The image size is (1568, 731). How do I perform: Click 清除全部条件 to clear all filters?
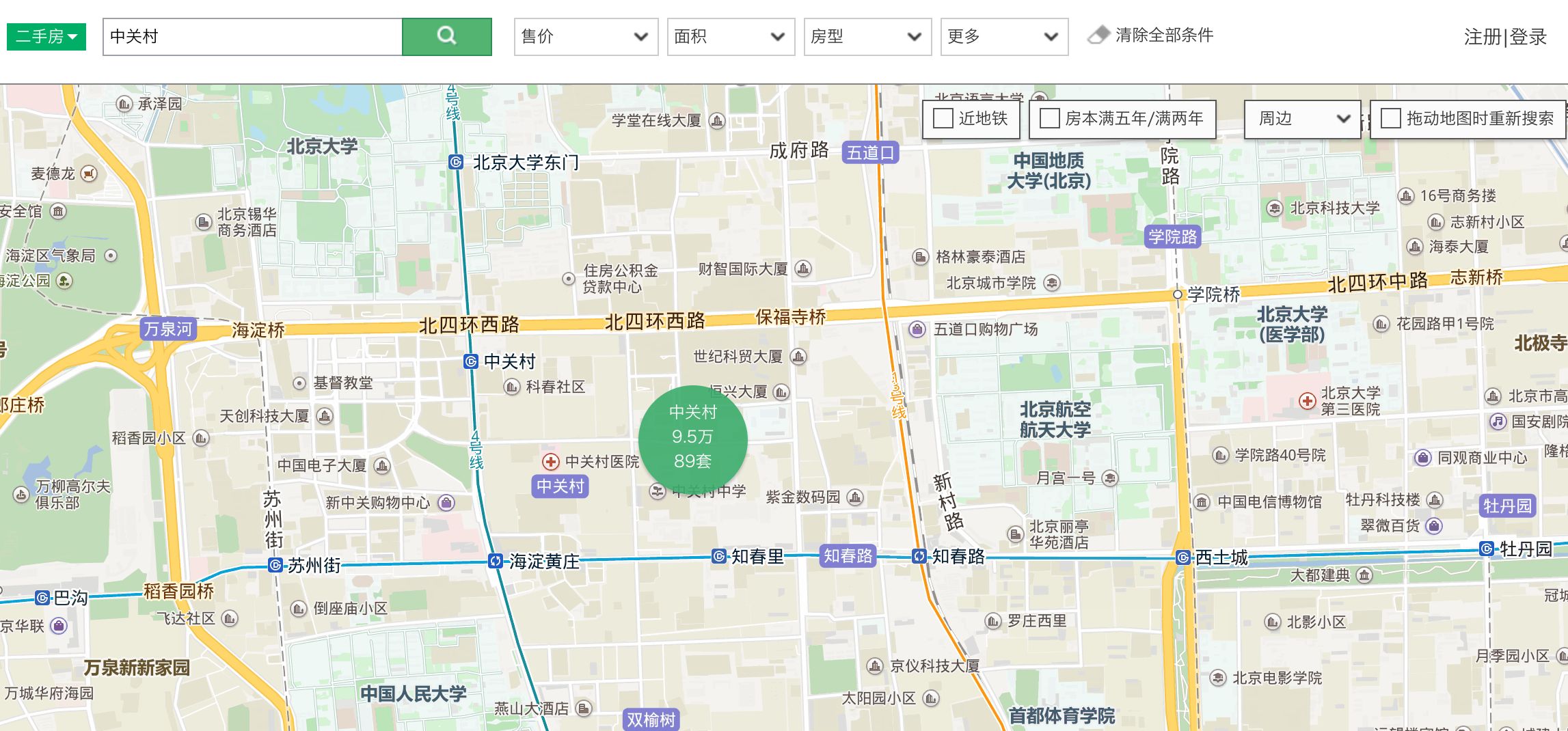tap(1164, 35)
